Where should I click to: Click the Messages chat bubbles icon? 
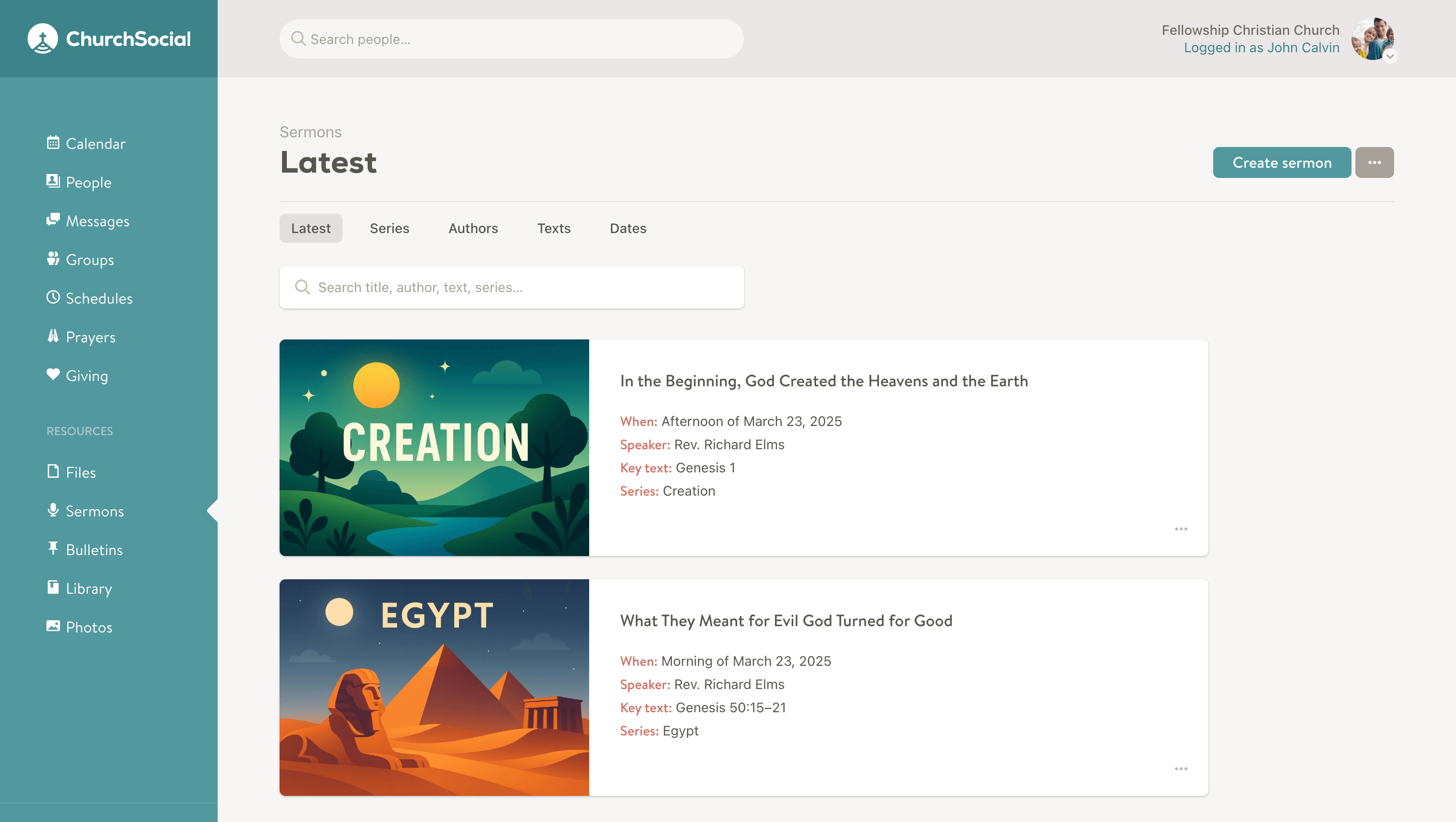53,220
